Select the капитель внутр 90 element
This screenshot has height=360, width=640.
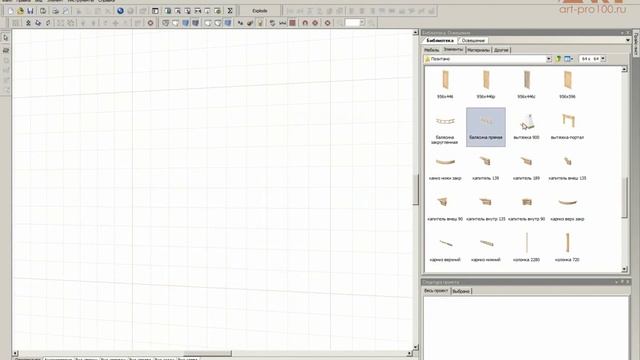coord(527,208)
